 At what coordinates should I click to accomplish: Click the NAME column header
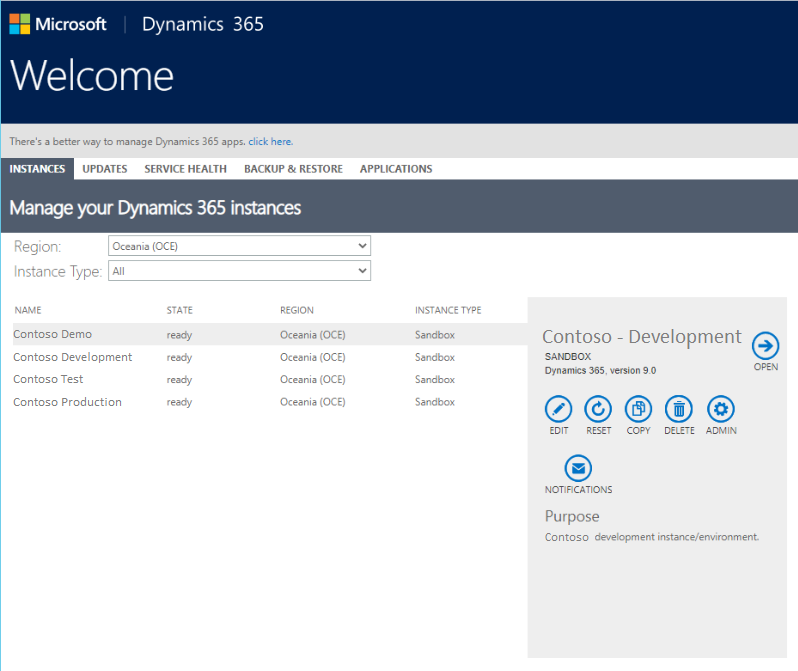28,310
